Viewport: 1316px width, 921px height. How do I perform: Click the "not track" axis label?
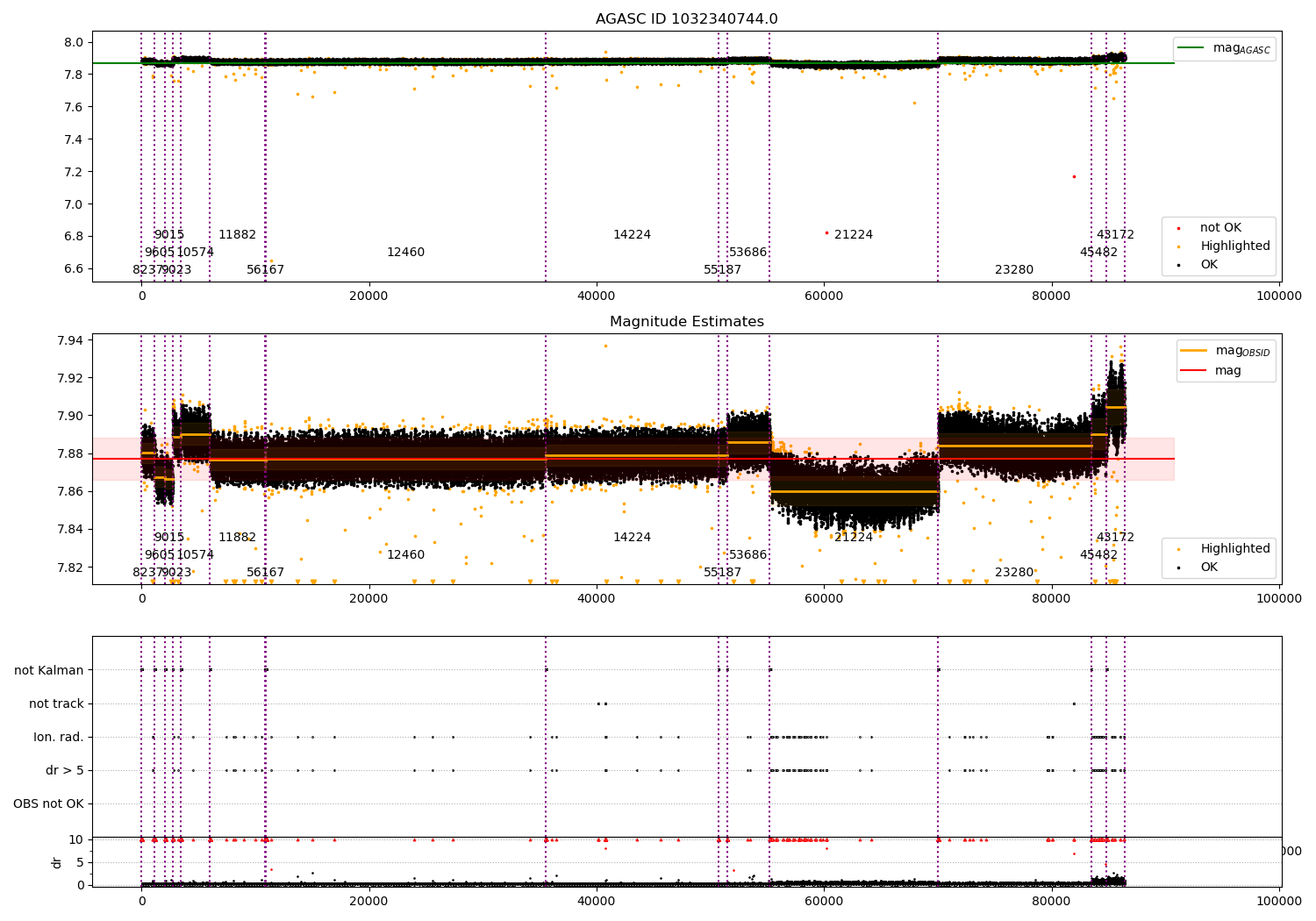click(x=56, y=703)
